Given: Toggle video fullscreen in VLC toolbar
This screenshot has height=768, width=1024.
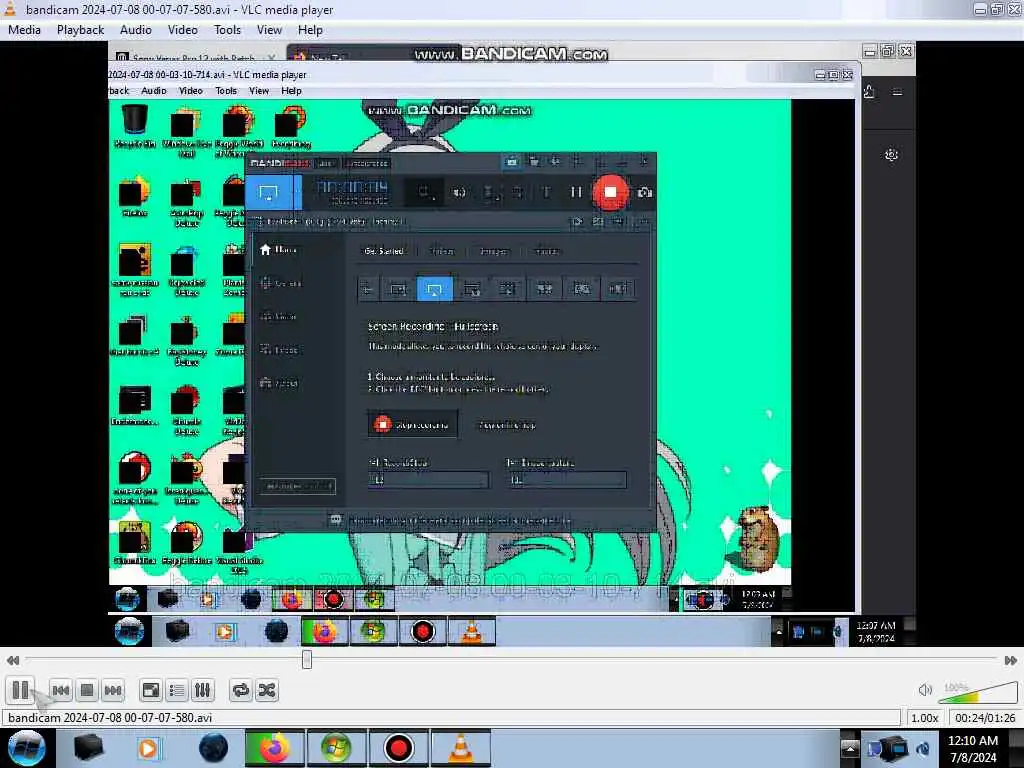Looking at the screenshot, I should coord(151,690).
